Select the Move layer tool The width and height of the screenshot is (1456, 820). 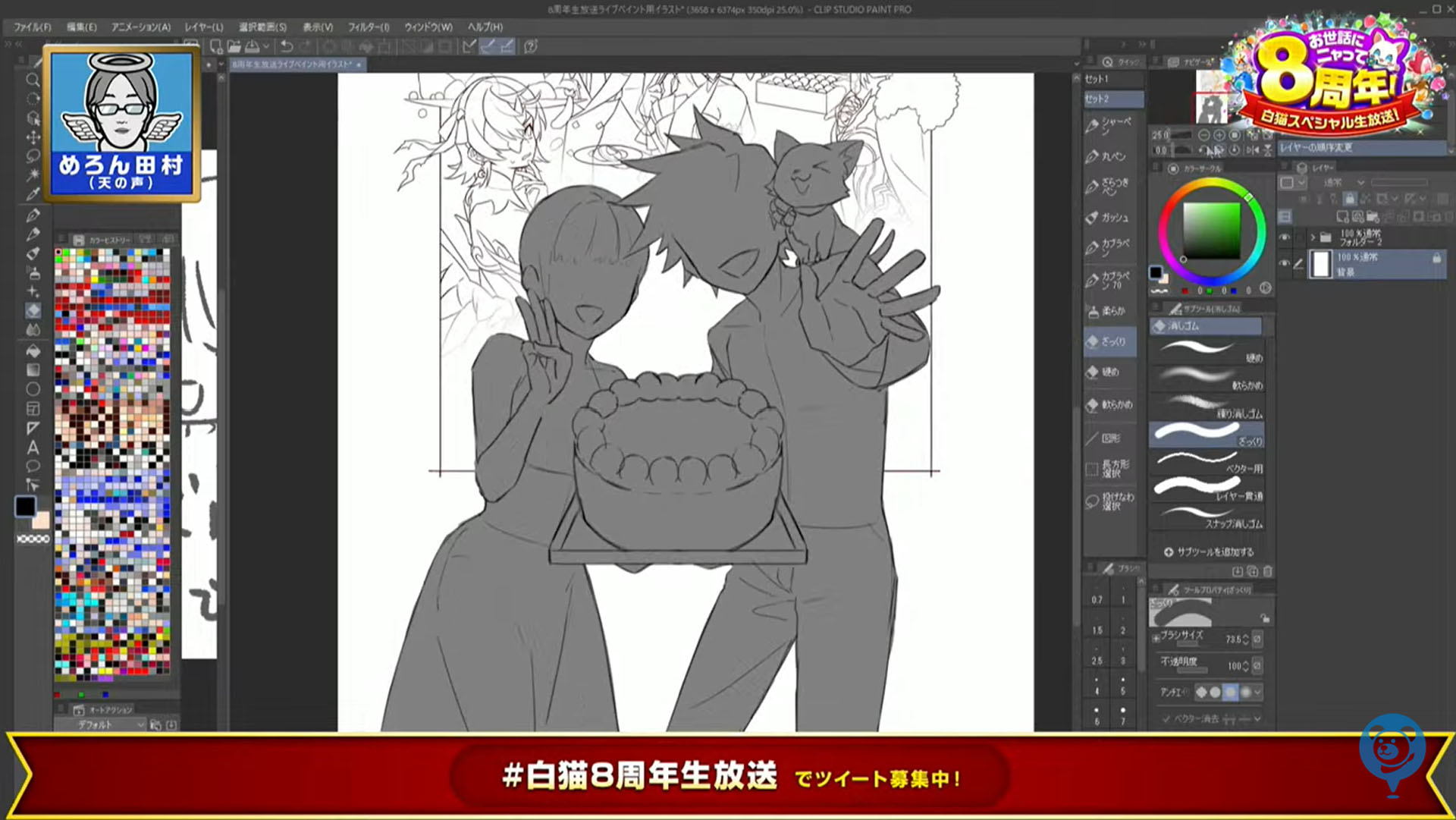(33, 137)
